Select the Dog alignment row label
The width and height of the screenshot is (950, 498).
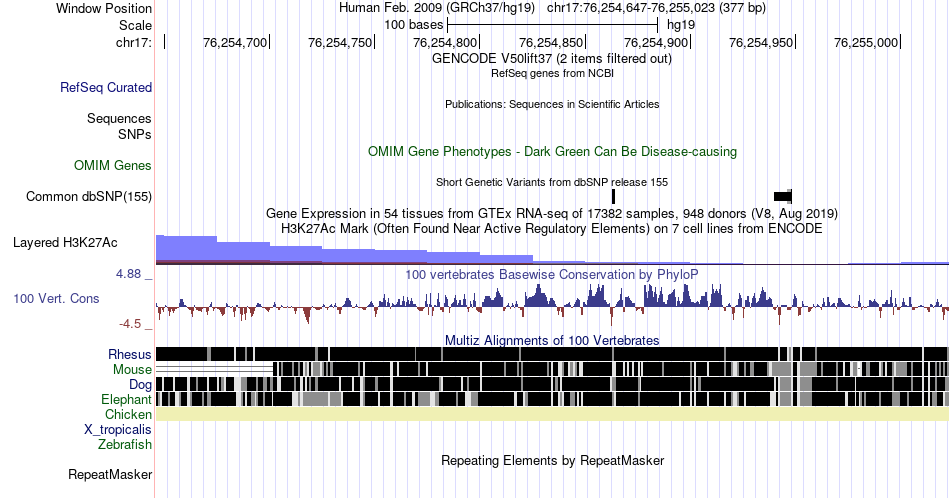click(140, 385)
